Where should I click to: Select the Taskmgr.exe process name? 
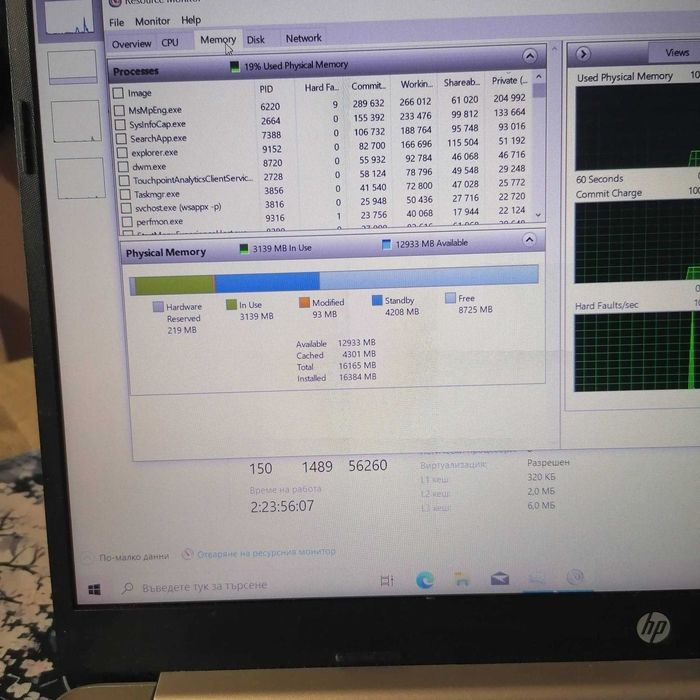coord(157,195)
